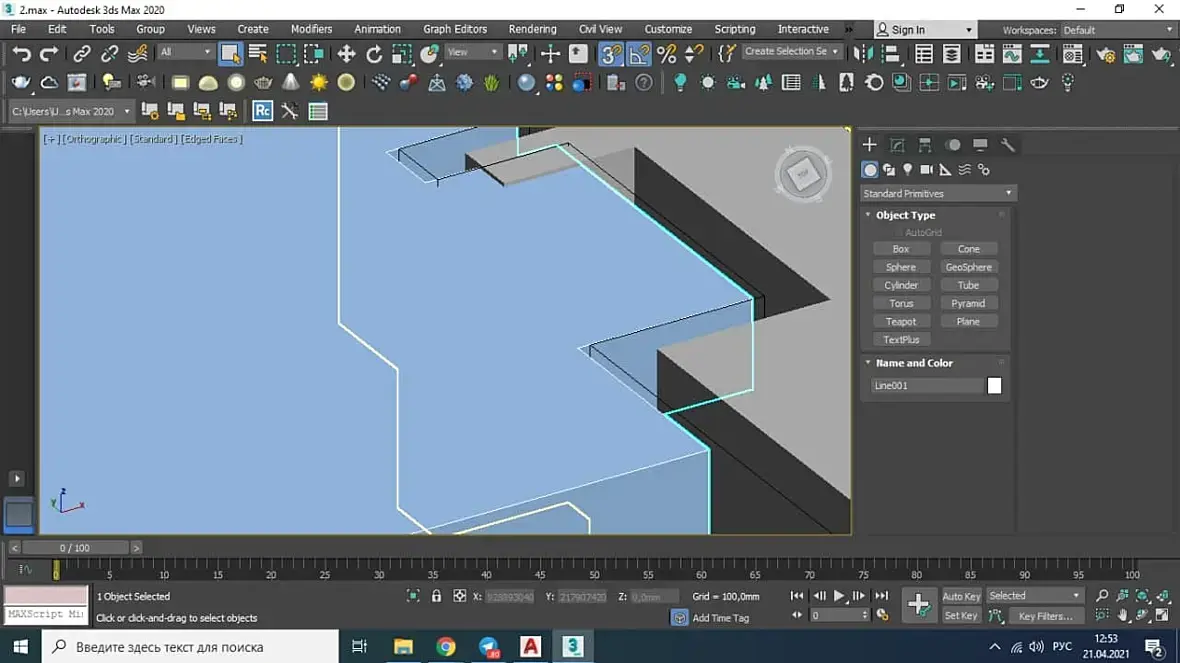Open the Mirror tool
This screenshot has height=663, width=1180.
(x=862, y=54)
